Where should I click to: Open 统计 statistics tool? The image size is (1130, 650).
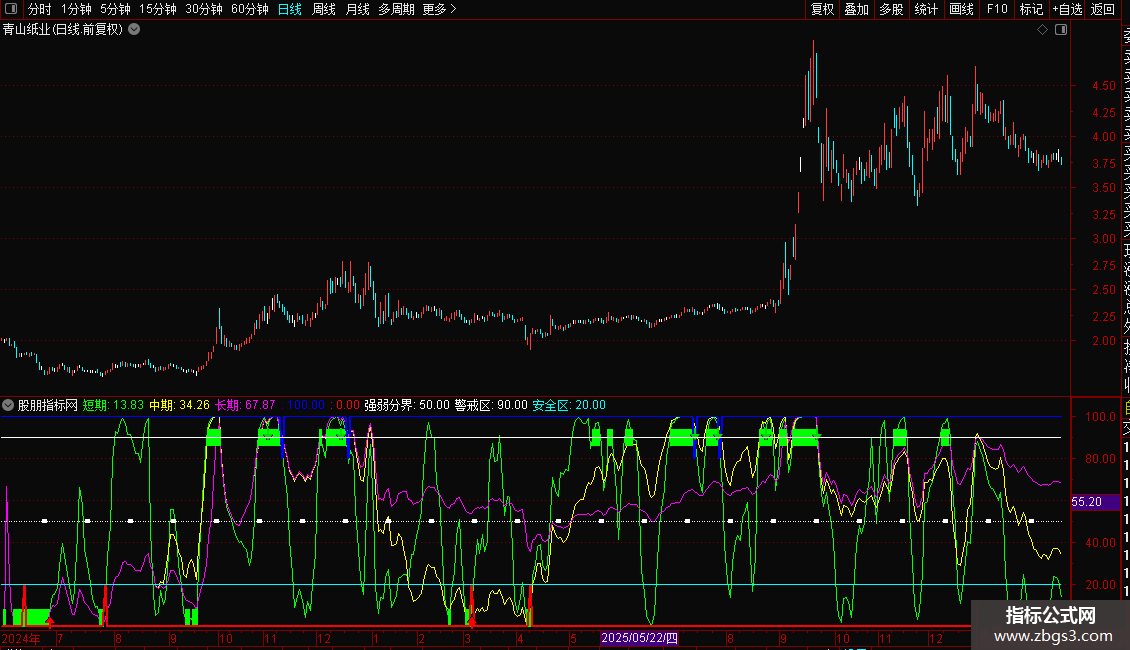pos(926,9)
